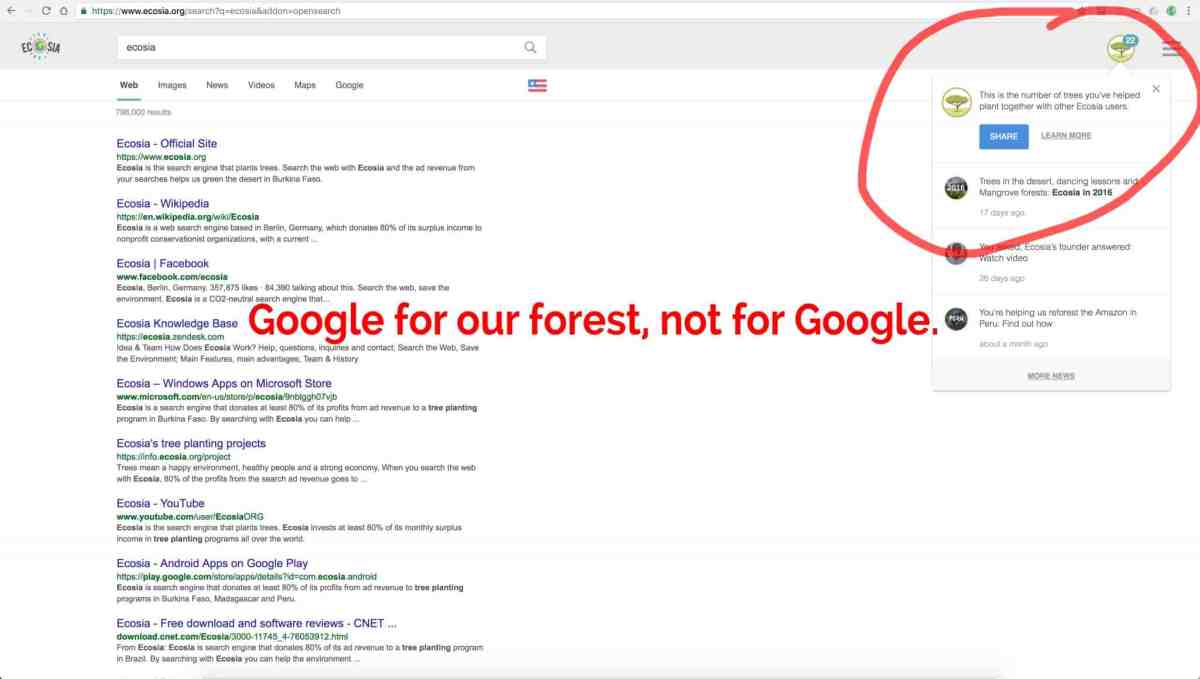The image size is (1200, 679).
Task: Open the CNET free download result
Action: point(257,624)
